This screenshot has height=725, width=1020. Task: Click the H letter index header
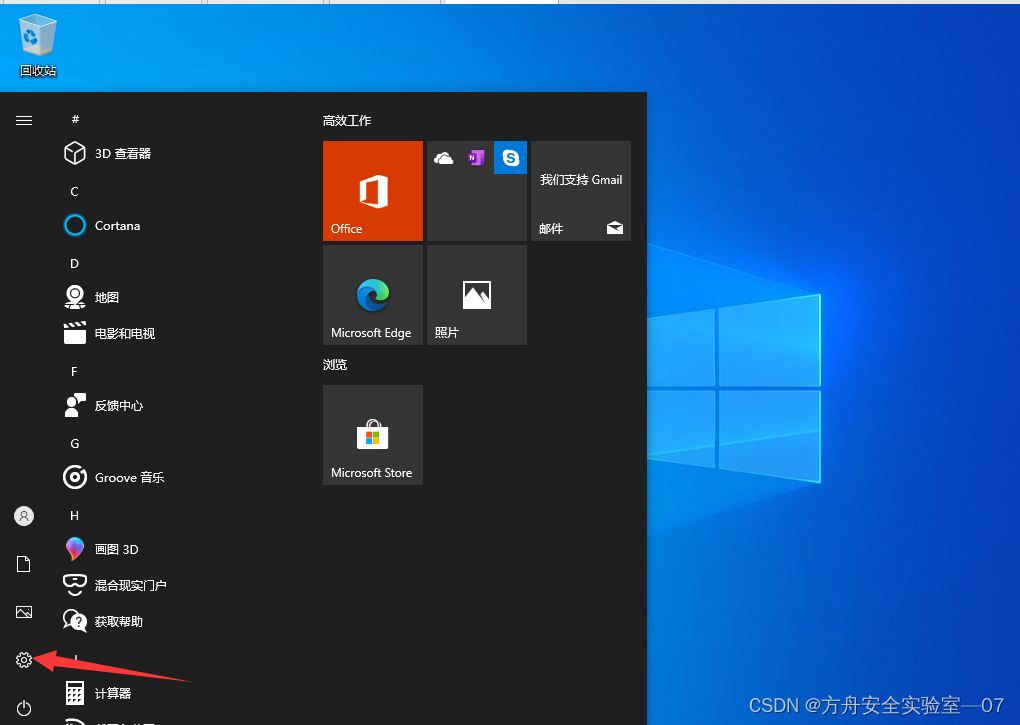[x=74, y=516]
